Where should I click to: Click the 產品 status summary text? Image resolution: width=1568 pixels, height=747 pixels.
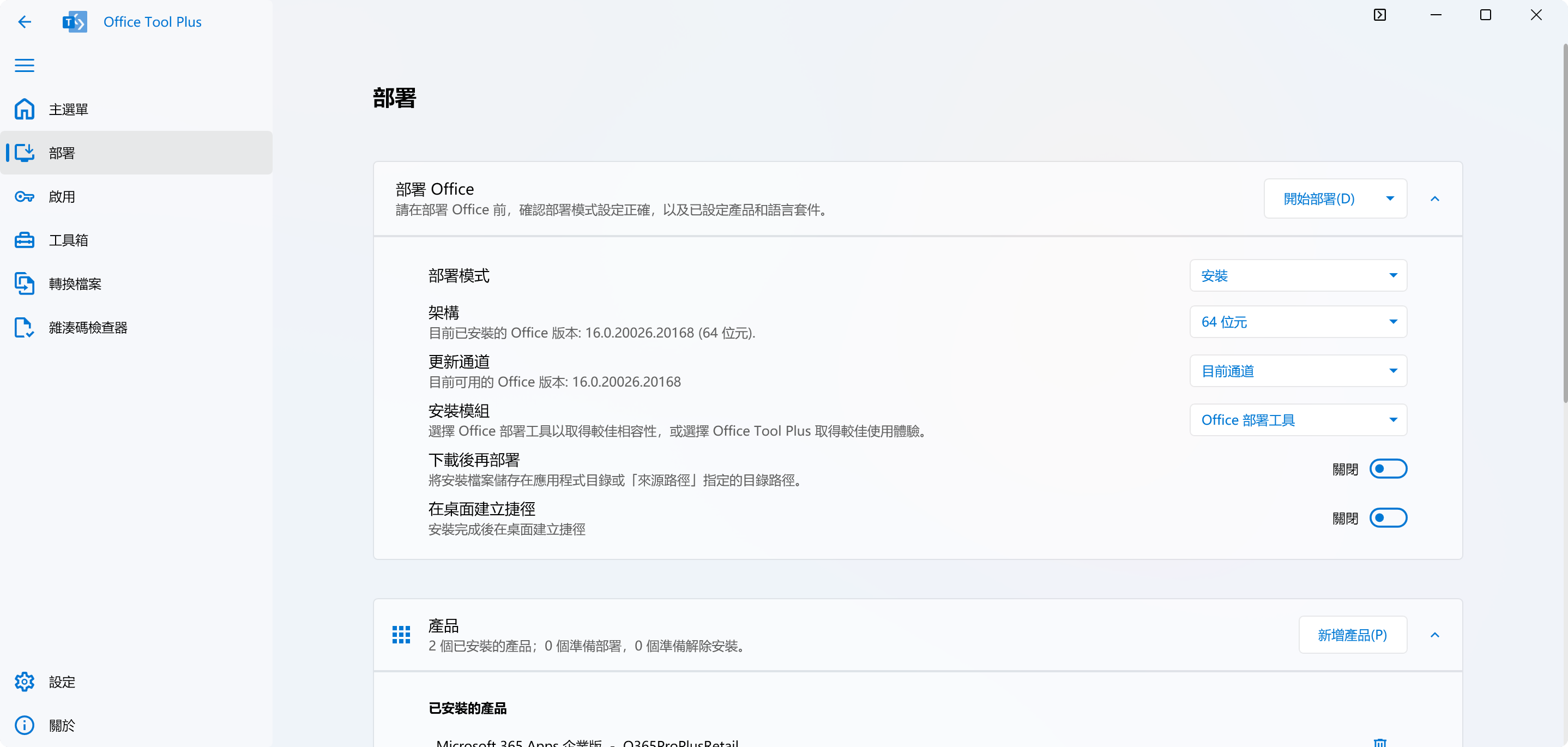point(588,646)
